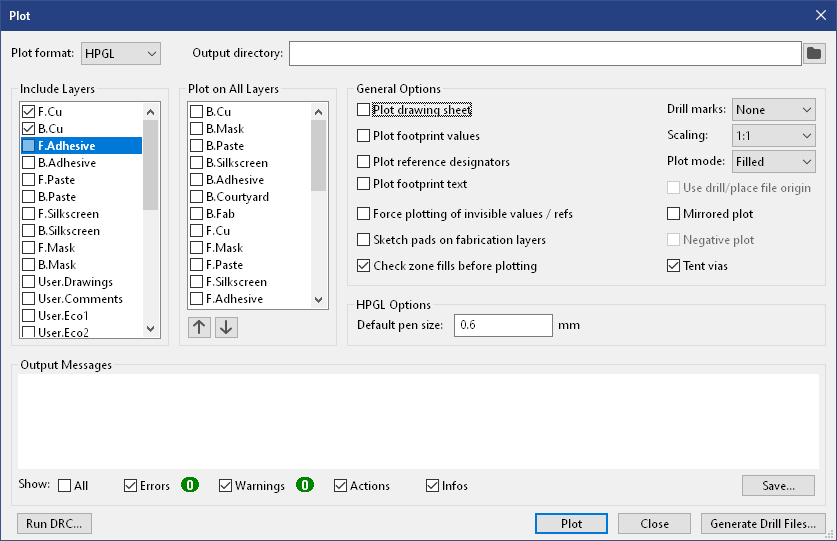Browse for output directory folder icon
Screen dimensions: 837x541
pyautogui.click(x=814, y=53)
